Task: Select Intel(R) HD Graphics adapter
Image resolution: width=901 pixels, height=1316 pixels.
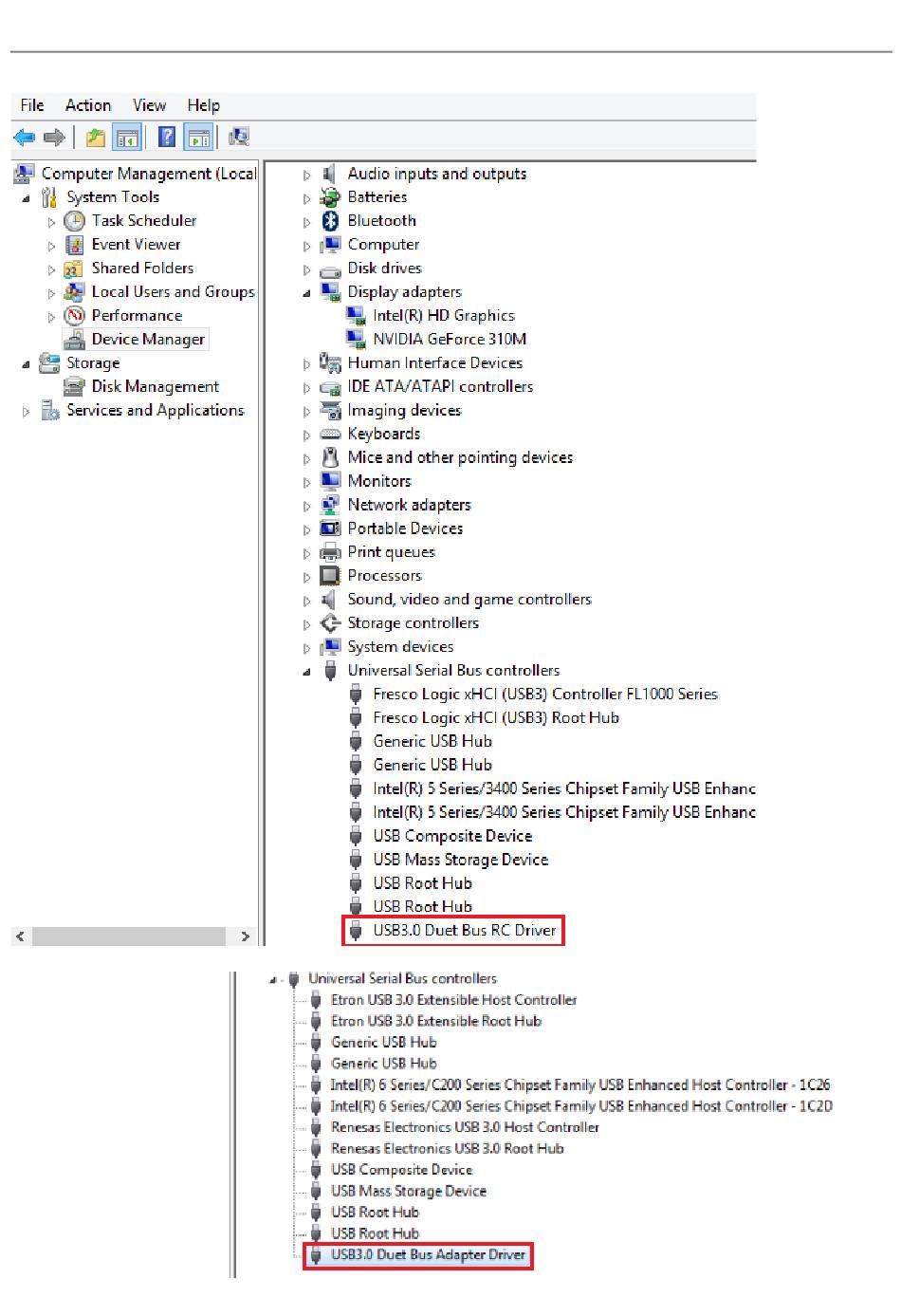Action: (444, 315)
